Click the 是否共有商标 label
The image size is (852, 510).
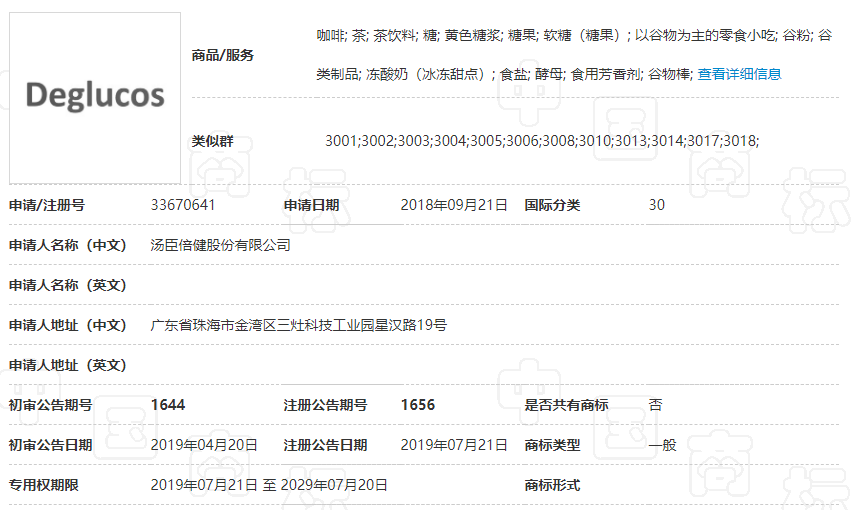click(x=566, y=405)
